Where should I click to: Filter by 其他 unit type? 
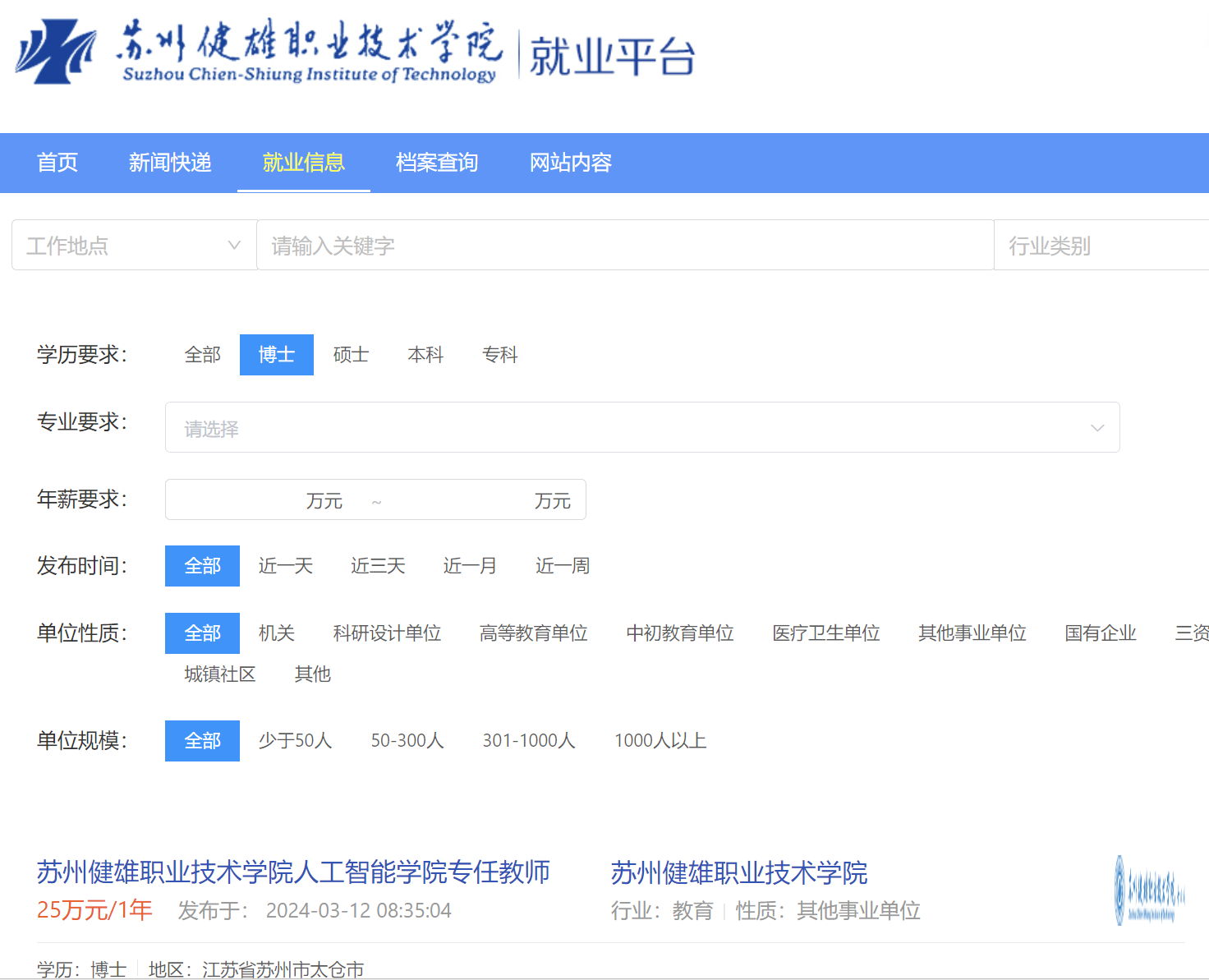pyautogui.click(x=313, y=674)
